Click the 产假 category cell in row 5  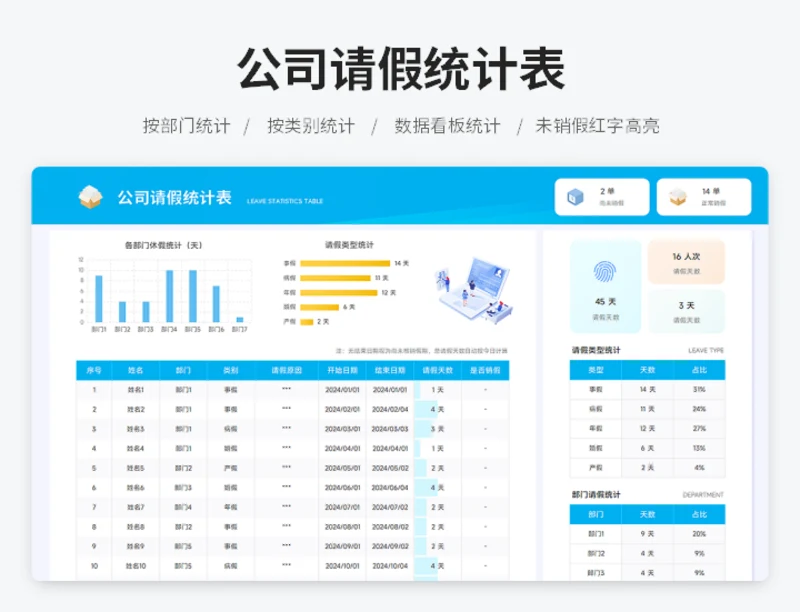[x=231, y=468]
